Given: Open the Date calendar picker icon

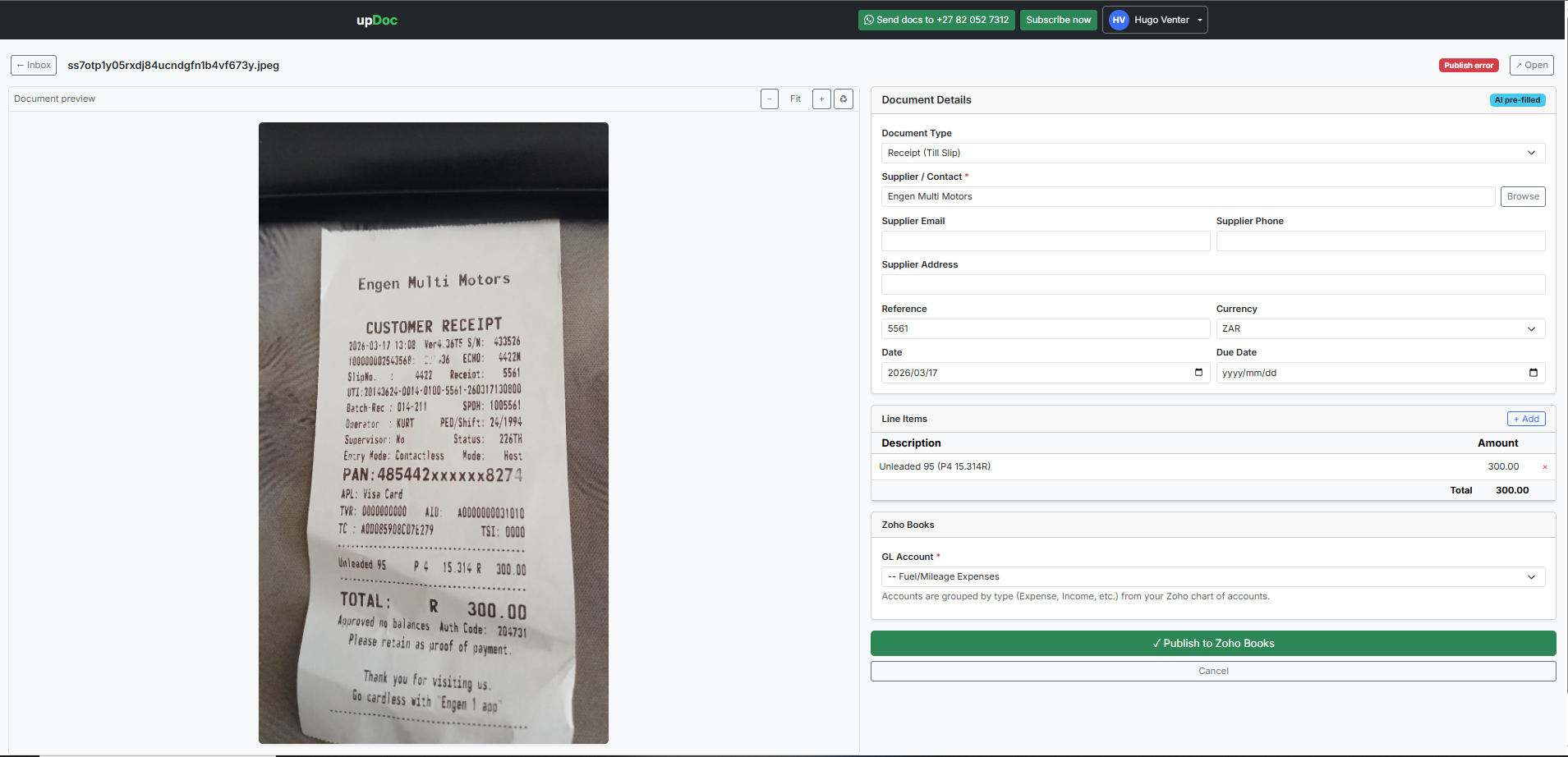Looking at the screenshot, I should 1198,373.
